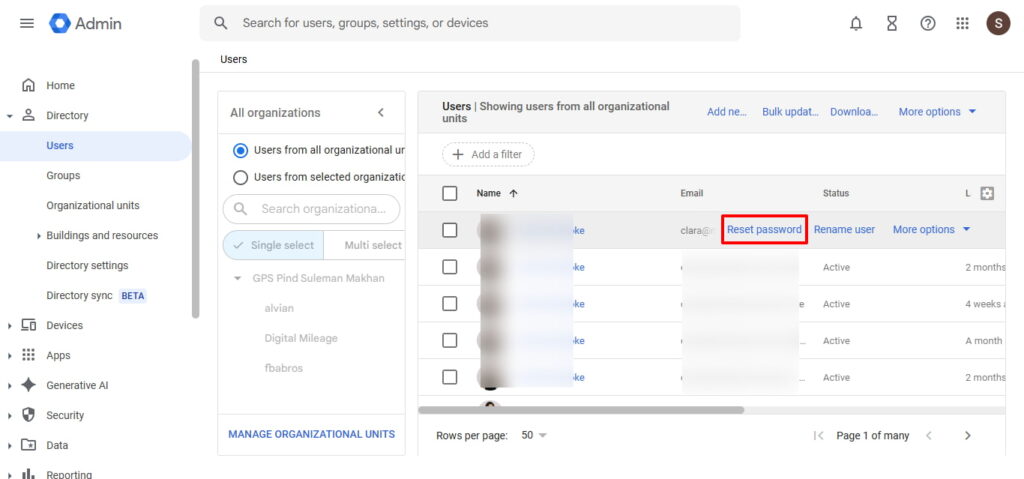Open the main hamburger menu
The width and height of the screenshot is (1024, 479).
(x=27, y=23)
